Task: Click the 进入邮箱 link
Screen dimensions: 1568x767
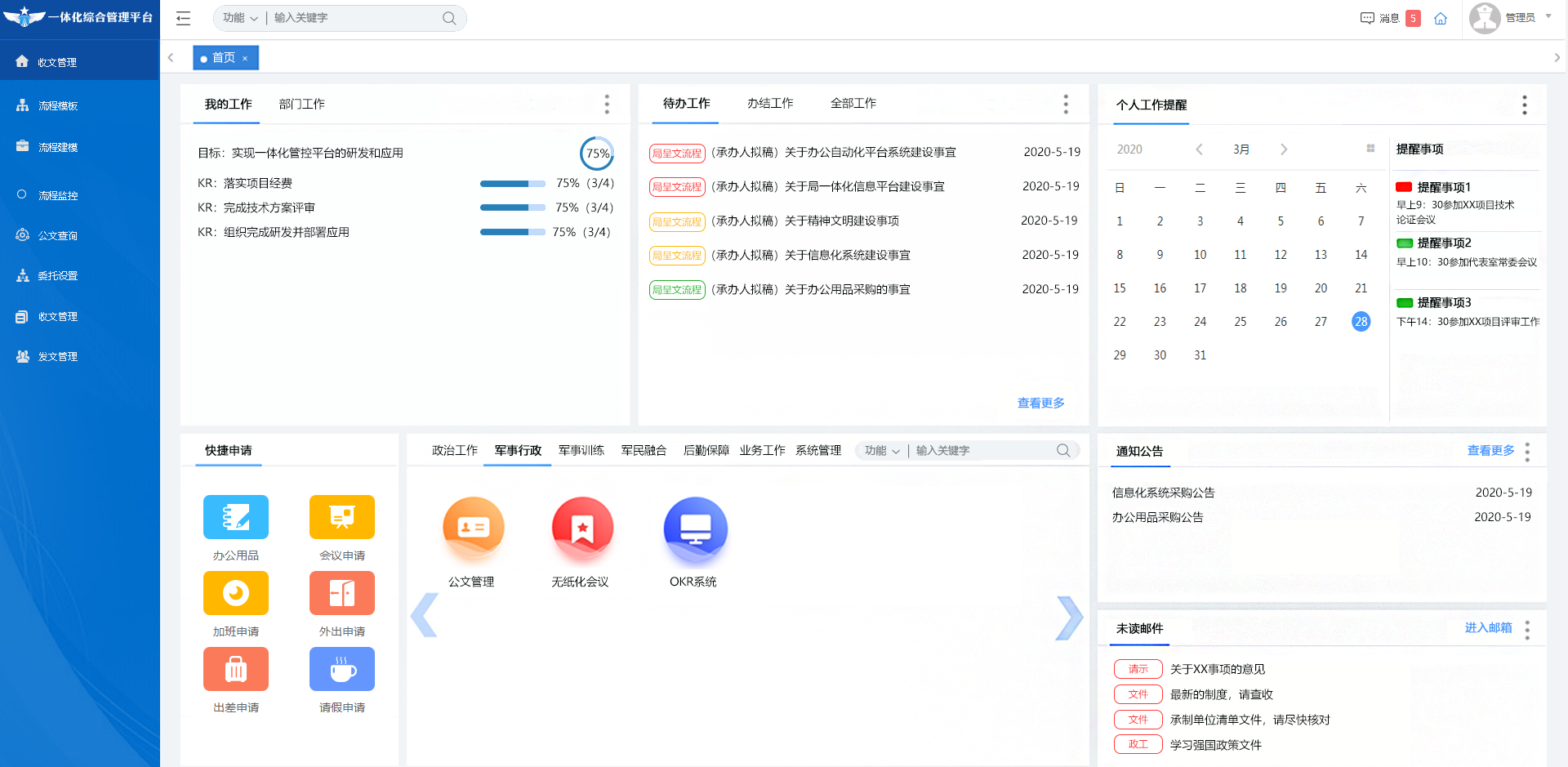Action: (1489, 627)
